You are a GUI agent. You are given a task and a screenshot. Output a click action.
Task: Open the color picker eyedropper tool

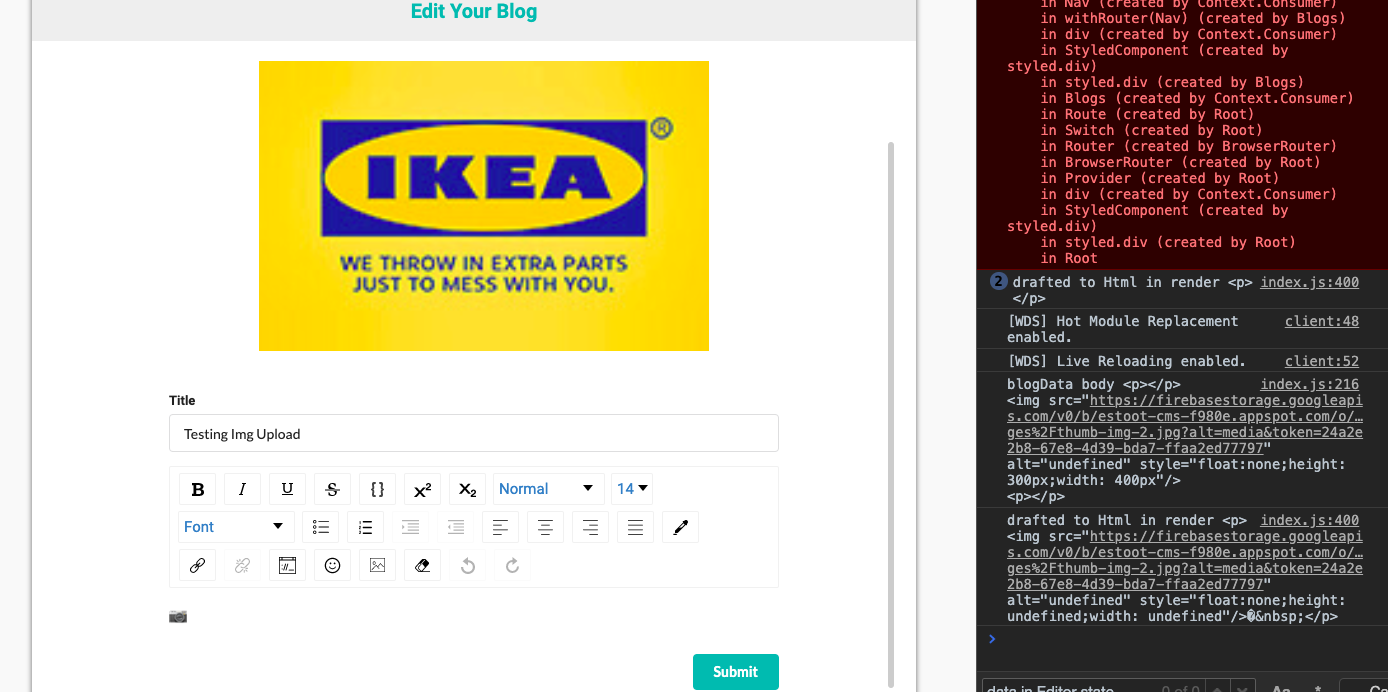[x=680, y=527]
